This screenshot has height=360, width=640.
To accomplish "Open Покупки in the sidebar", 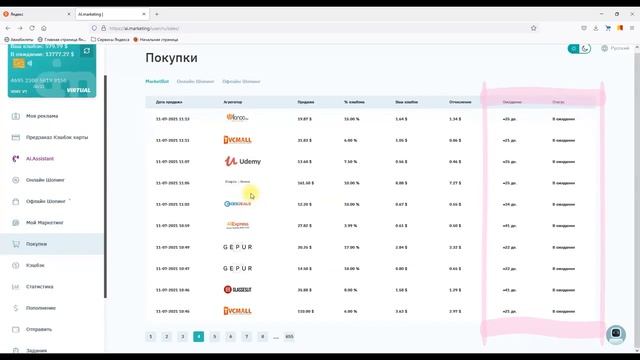I will pyautogui.click(x=52, y=244).
